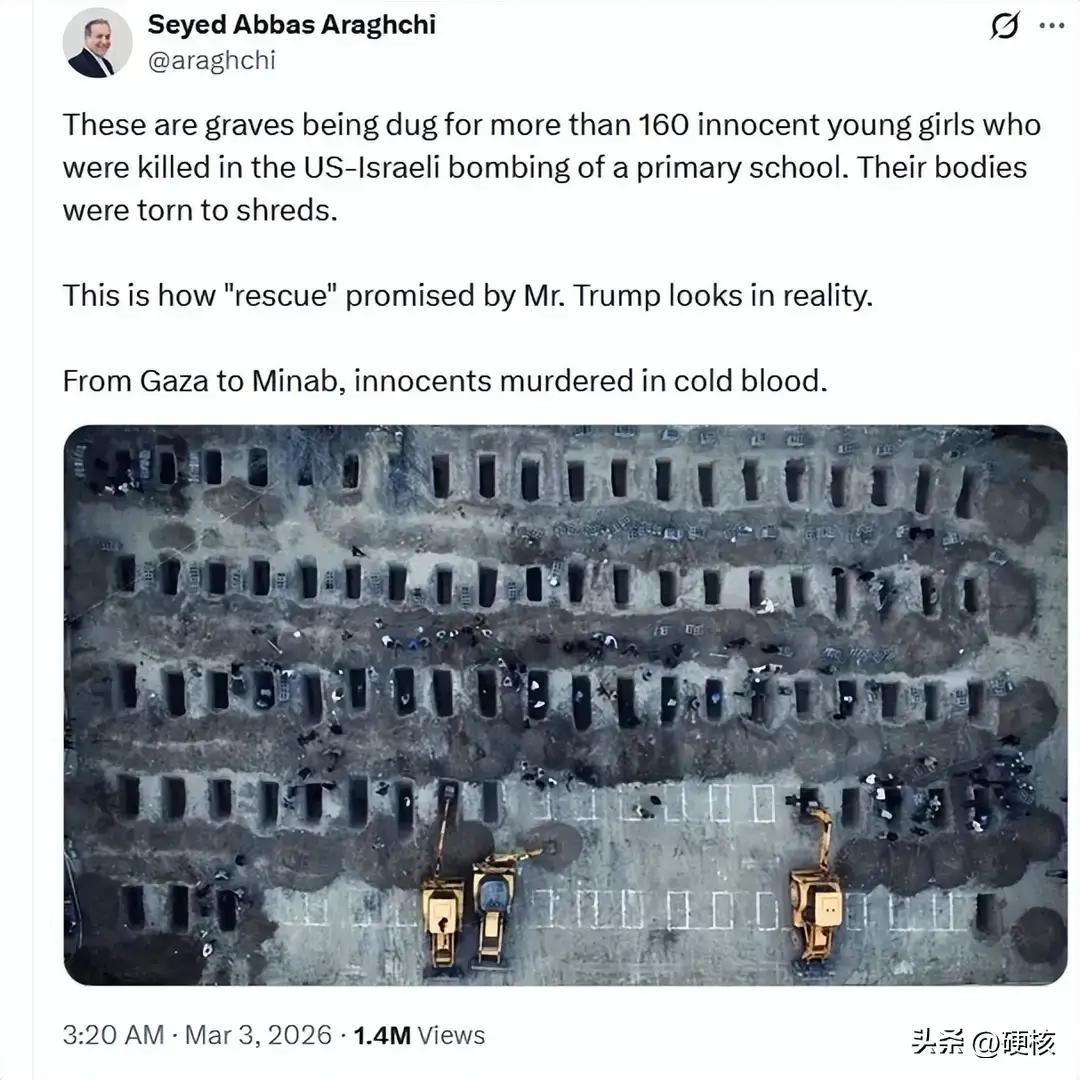Open the 1.4M view count number

(x=382, y=1035)
